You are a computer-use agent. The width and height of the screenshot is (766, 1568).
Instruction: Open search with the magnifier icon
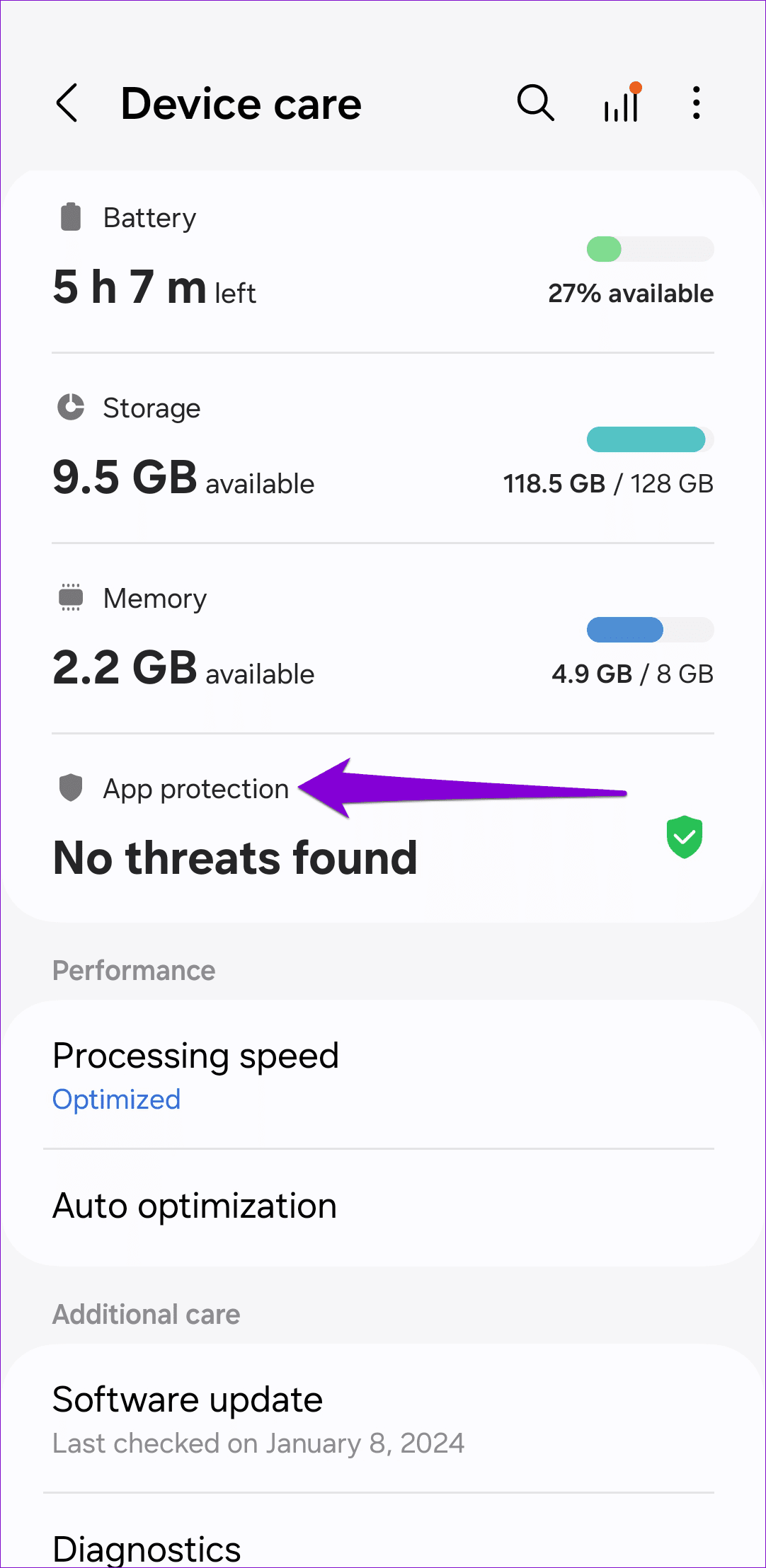tap(535, 103)
